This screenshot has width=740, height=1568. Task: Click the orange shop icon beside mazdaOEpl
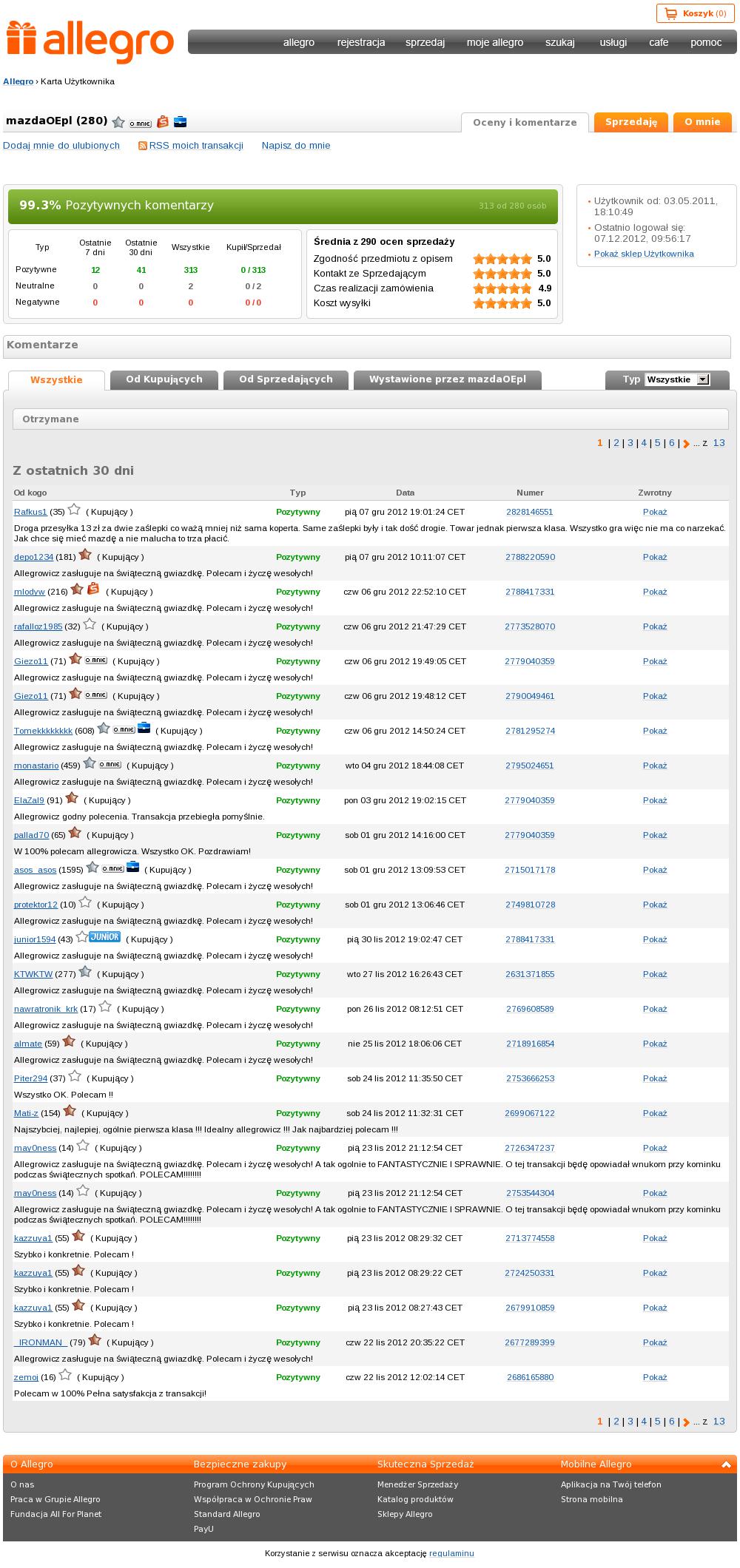click(163, 122)
